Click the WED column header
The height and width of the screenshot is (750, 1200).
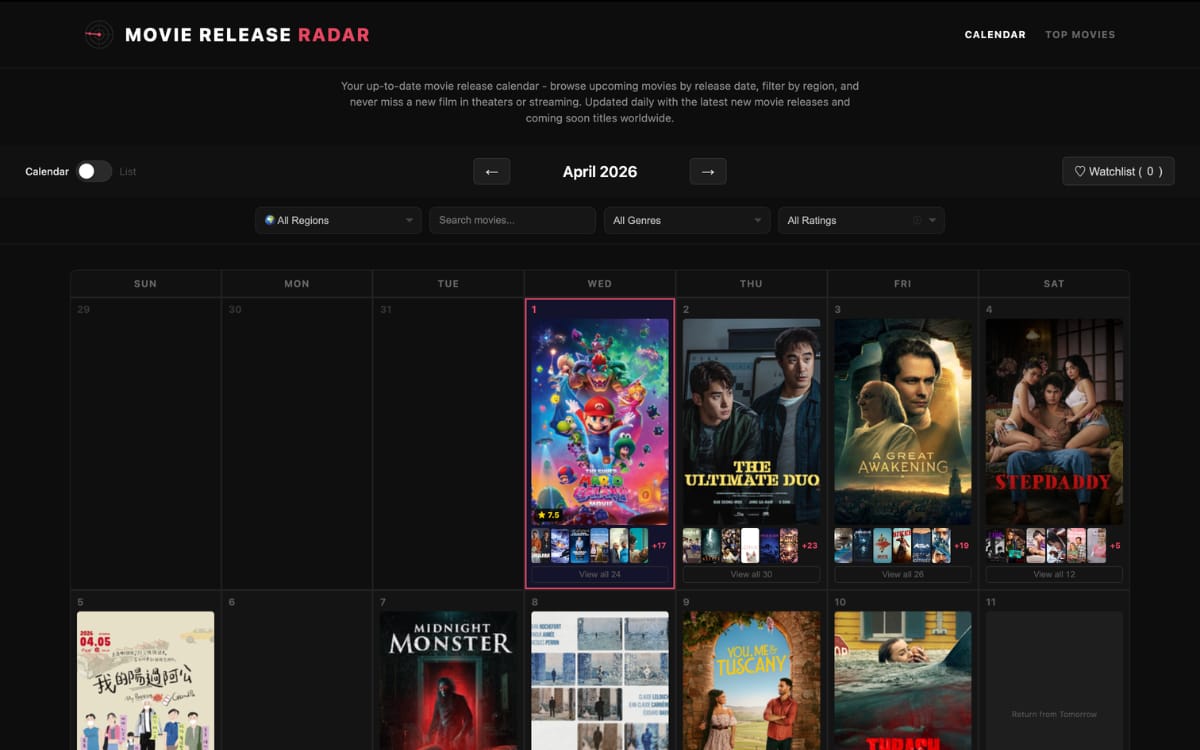[600, 284]
